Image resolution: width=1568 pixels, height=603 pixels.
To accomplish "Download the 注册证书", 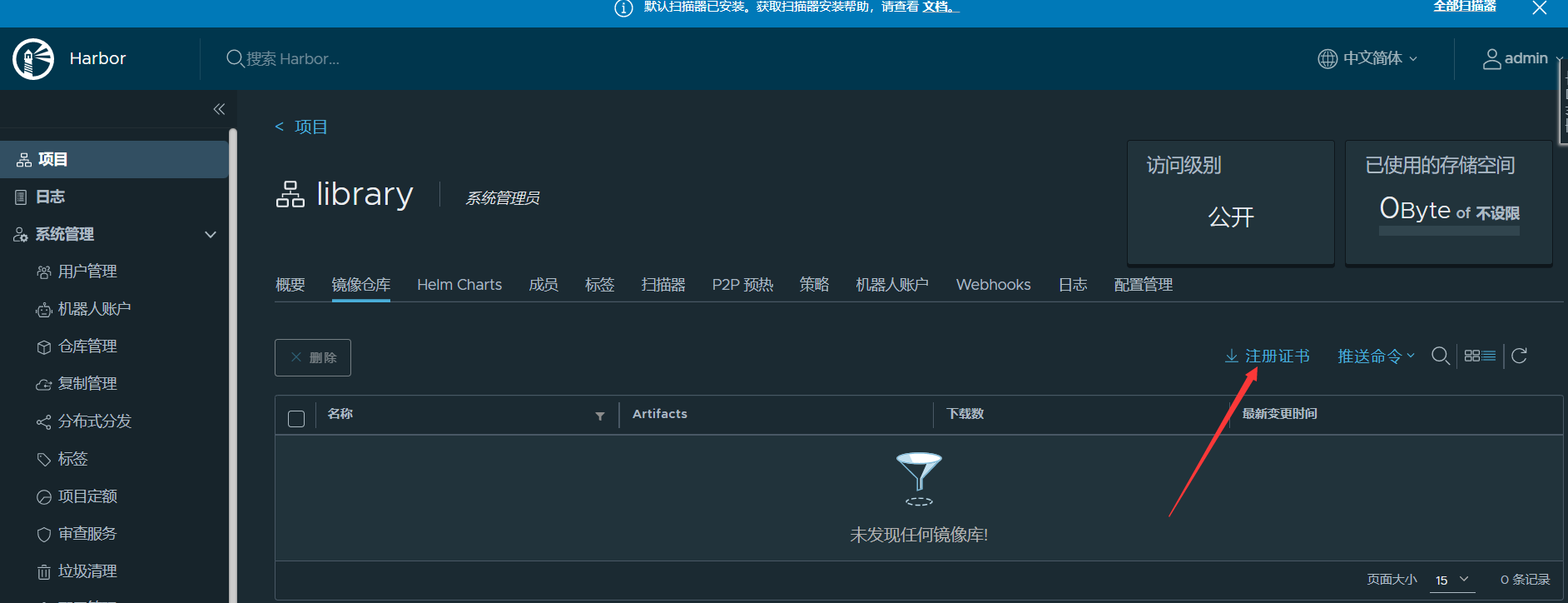I will [x=1268, y=356].
